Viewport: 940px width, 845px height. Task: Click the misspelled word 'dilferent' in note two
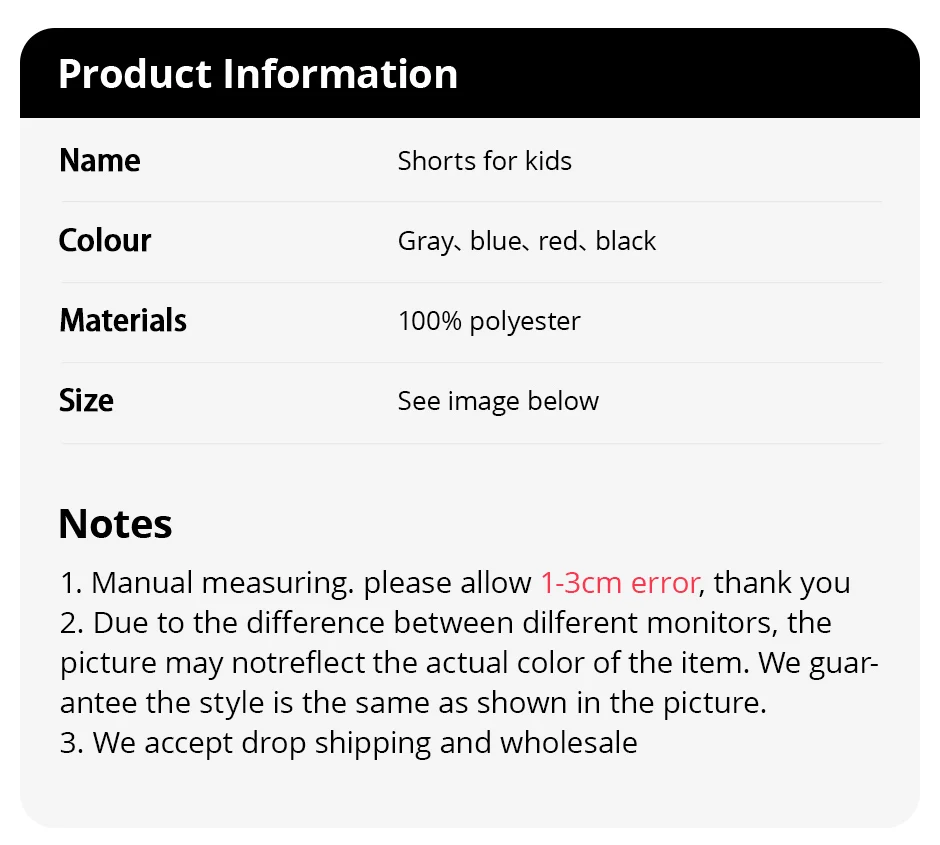(580, 623)
